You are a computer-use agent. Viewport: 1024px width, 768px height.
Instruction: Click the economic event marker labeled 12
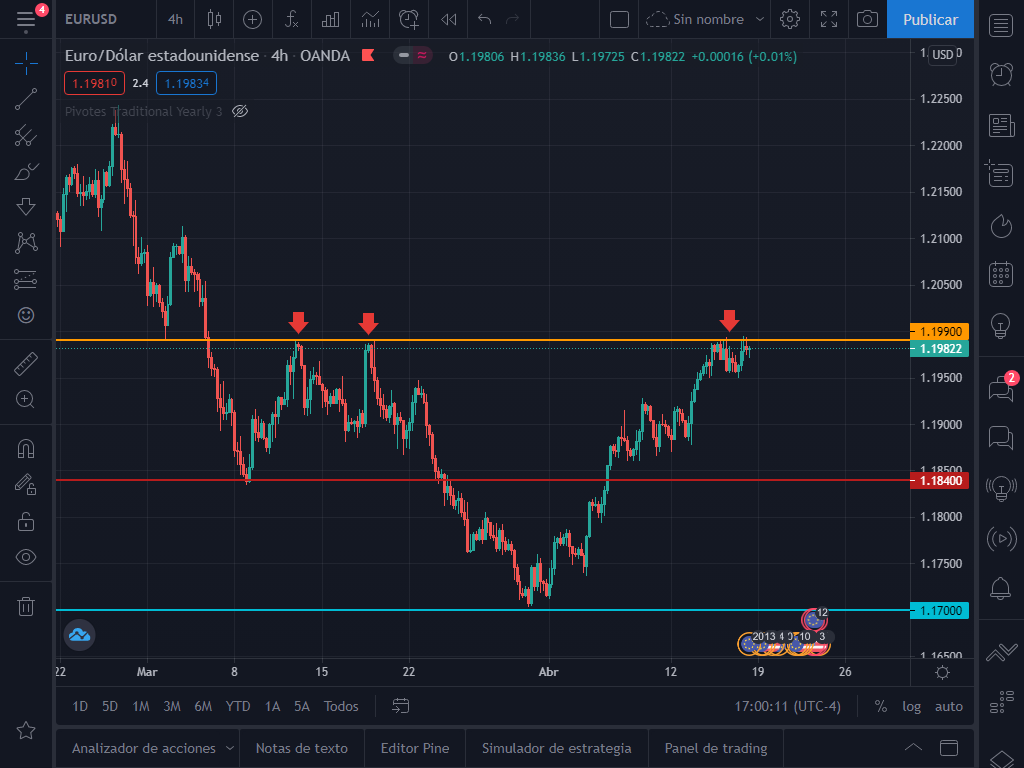point(814,618)
